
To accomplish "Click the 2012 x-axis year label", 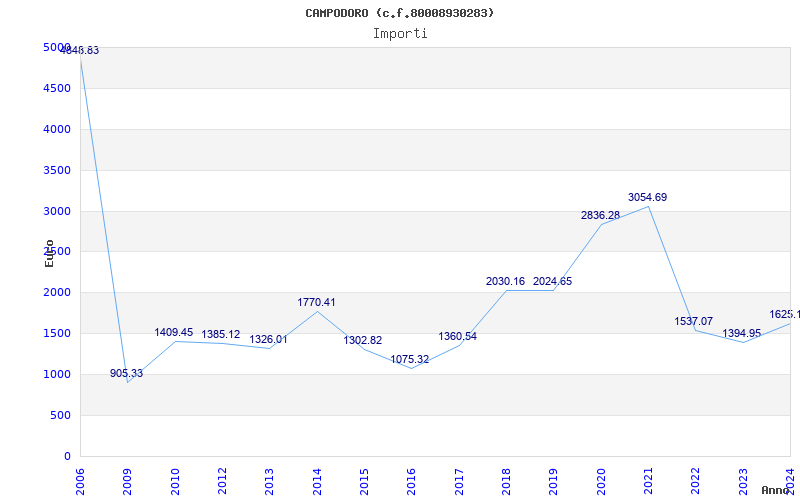I will pyautogui.click(x=222, y=481).
